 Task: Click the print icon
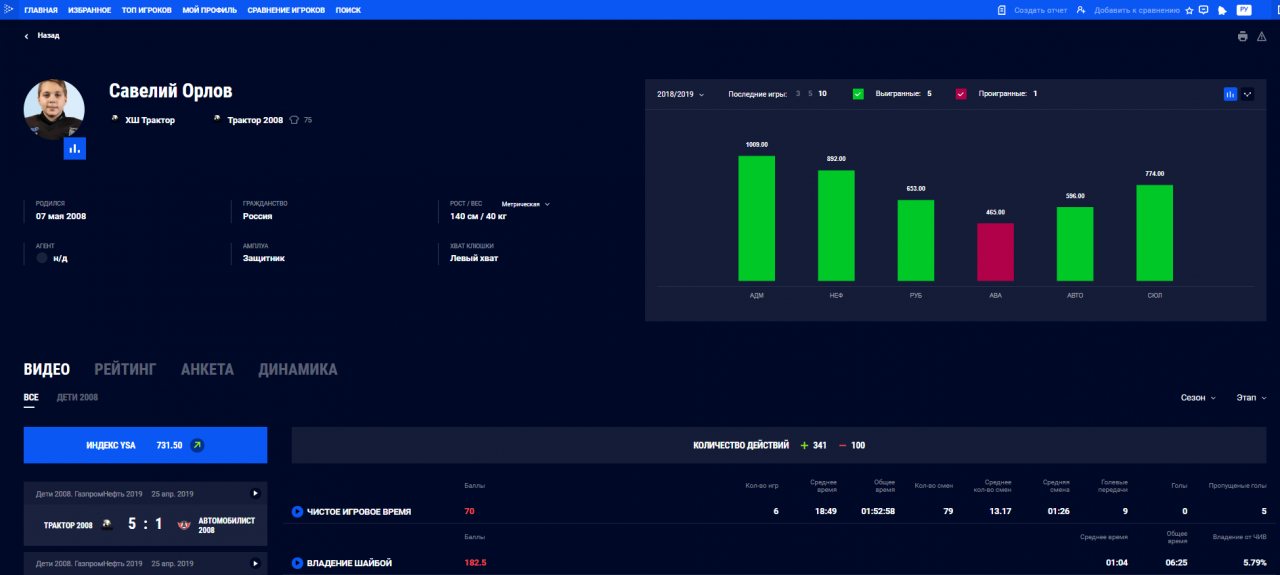pos(1242,36)
